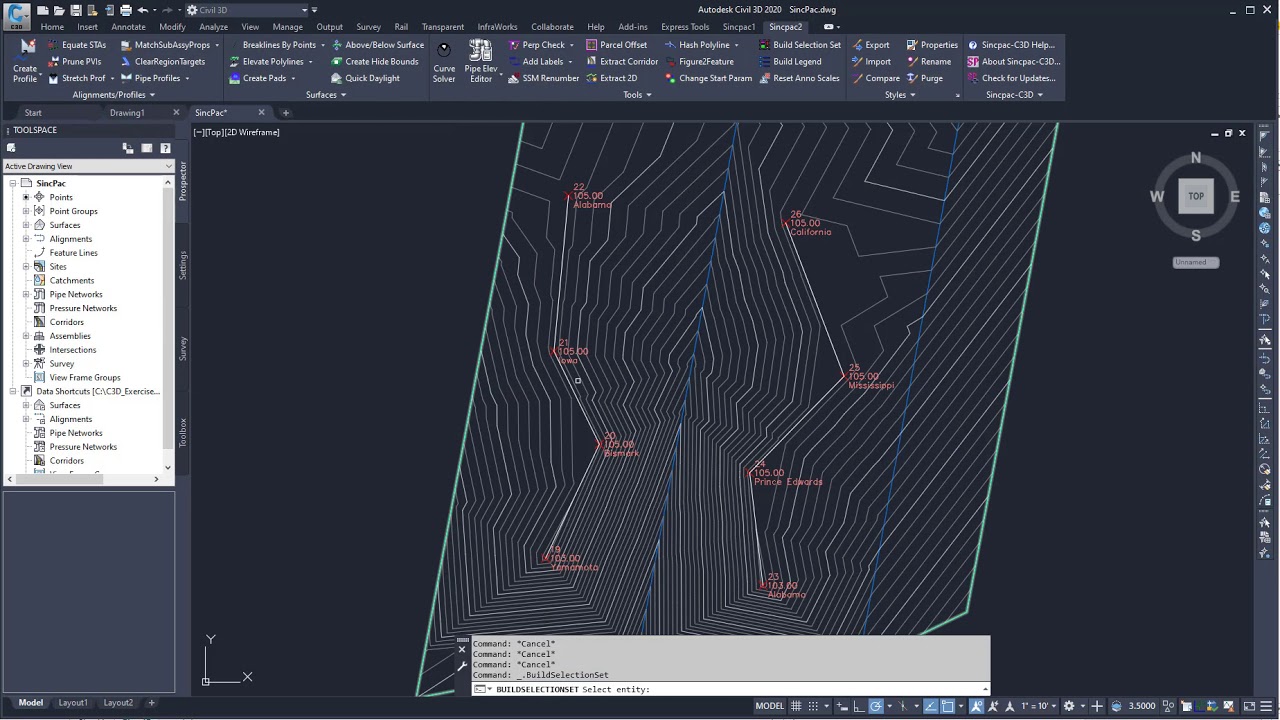Open the annotation scale 1" = 10' dropdown
The width and height of the screenshot is (1280, 720).
click(x=1038, y=706)
